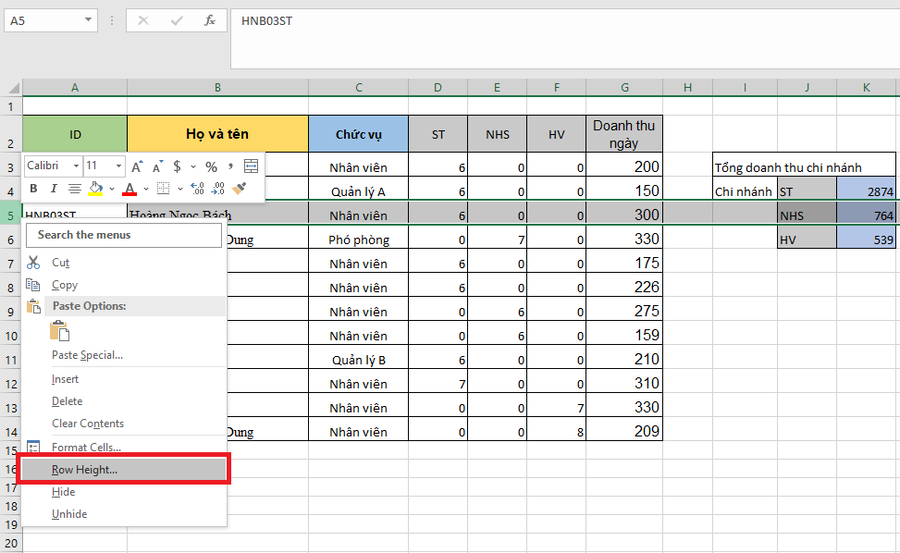
Task: Click the Paste clipboard icon option
Action: (60, 331)
